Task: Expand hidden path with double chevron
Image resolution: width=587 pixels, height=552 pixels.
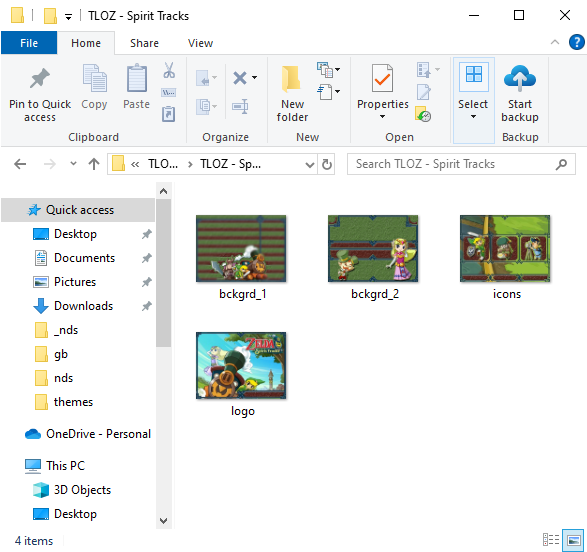Action: click(135, 164)
